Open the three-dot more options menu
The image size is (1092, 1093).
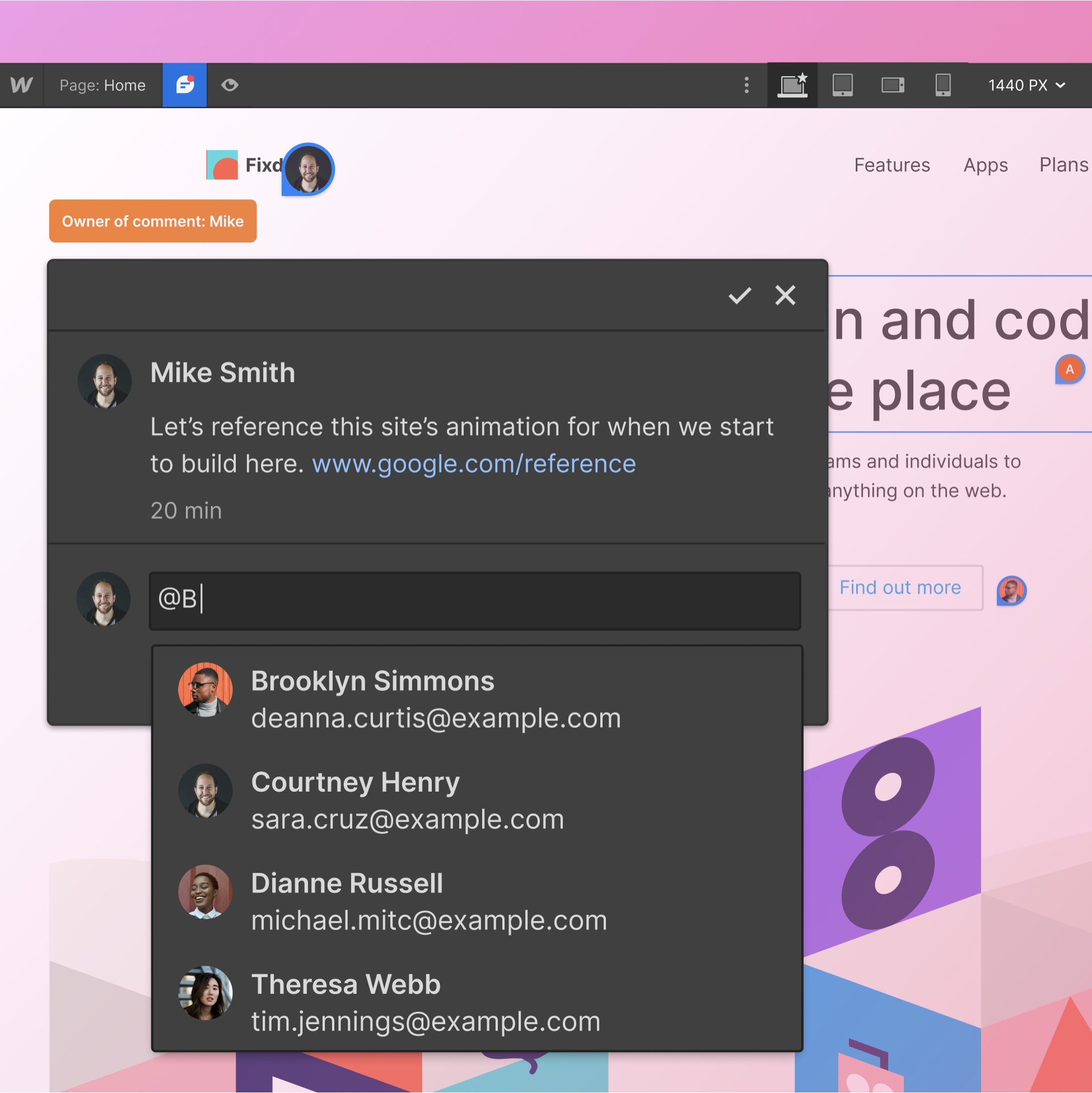(746, 85)
